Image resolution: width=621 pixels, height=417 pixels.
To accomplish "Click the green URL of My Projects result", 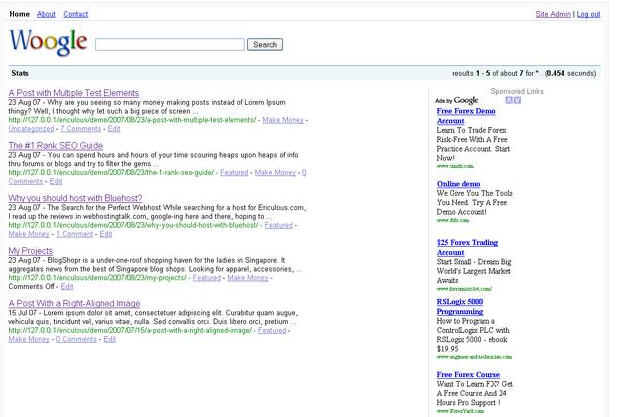I will click(x=97, y=278).
